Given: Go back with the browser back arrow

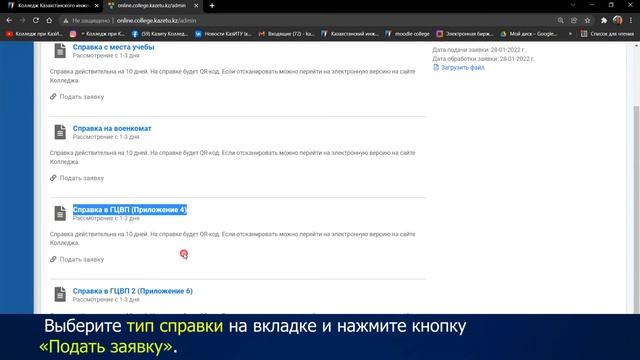Looking at the screenshot, I should [9, 20].
